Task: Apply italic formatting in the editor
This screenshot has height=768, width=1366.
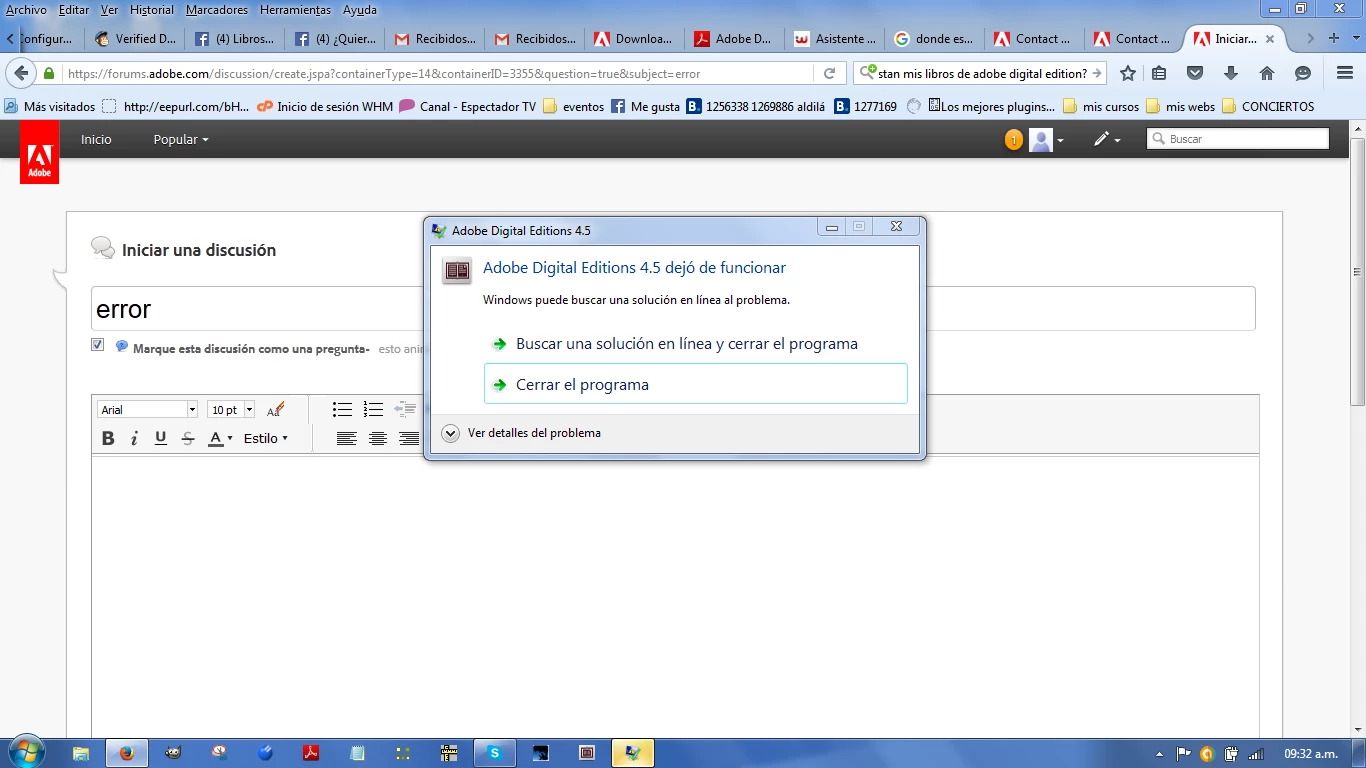Action: [x=134, y=438]
